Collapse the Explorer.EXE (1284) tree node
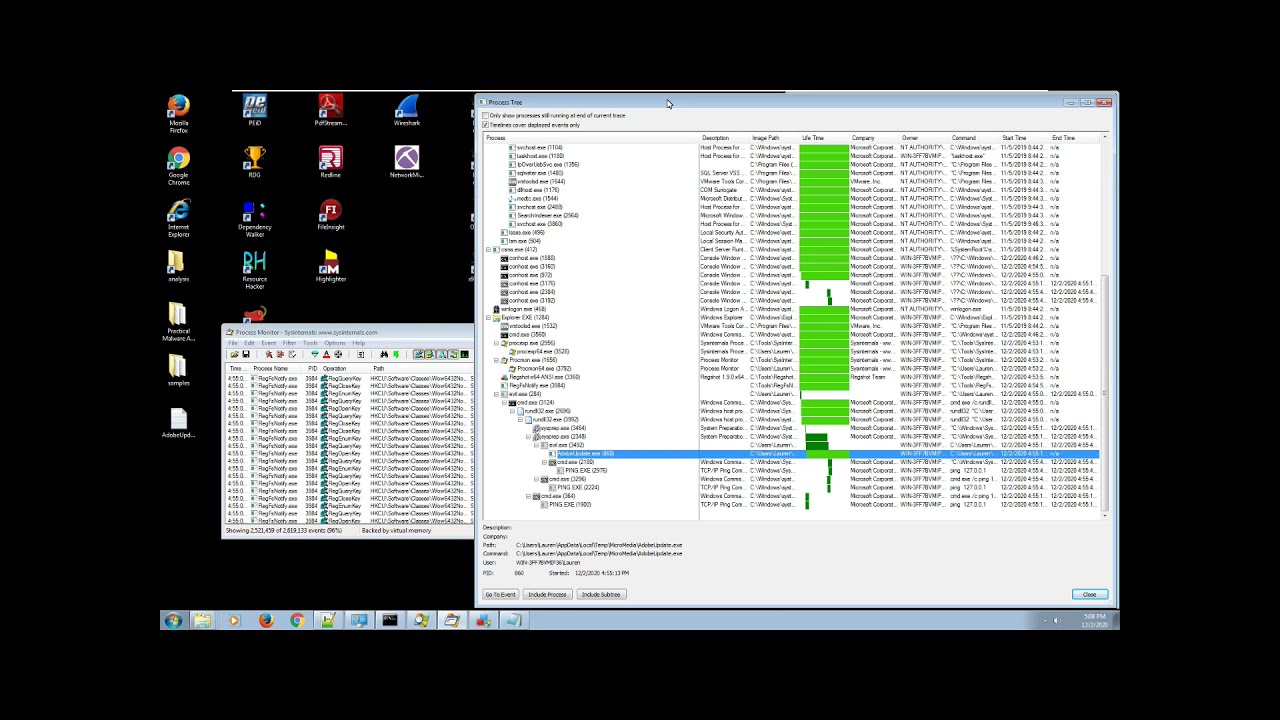 [x=488, y=318]
